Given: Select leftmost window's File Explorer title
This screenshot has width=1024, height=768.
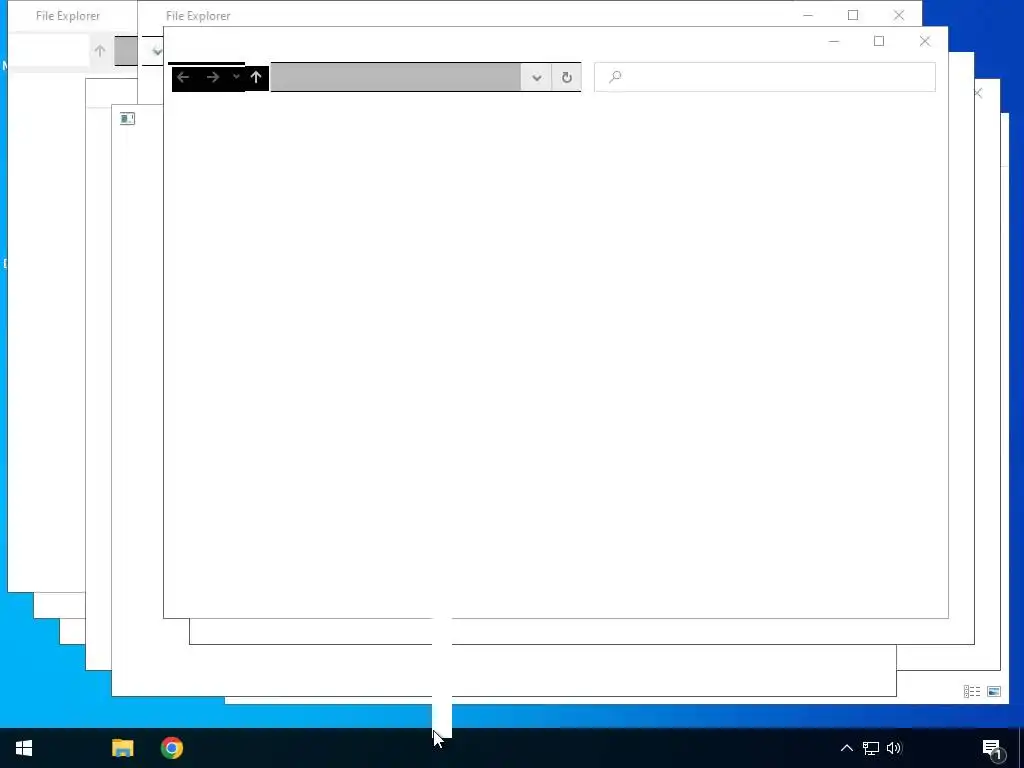Looking at the screenshot, I should (68, 16).
